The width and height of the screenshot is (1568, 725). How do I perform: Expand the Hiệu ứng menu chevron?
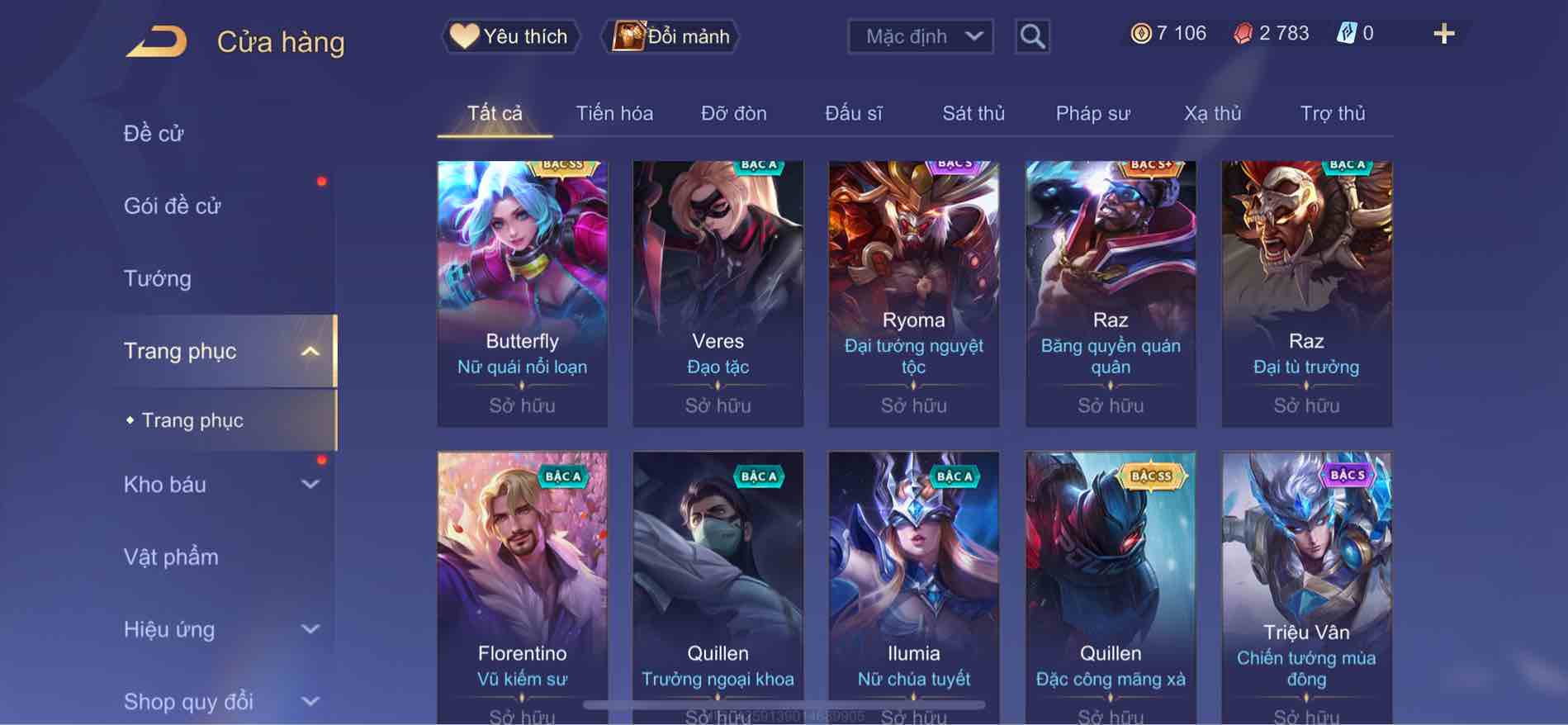click(x=310, y=629)
